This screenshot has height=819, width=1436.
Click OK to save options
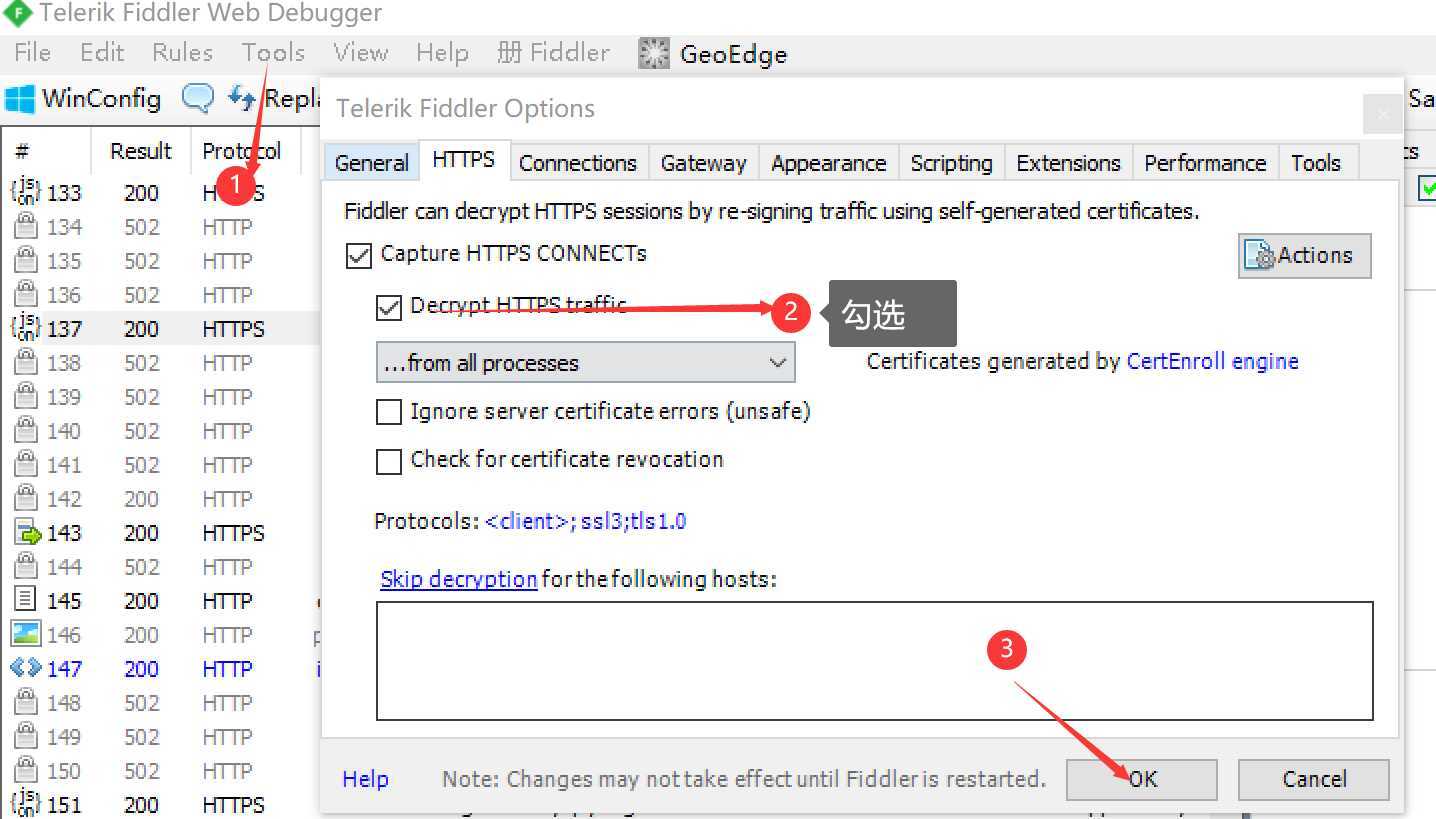(x=1142, y=779)
